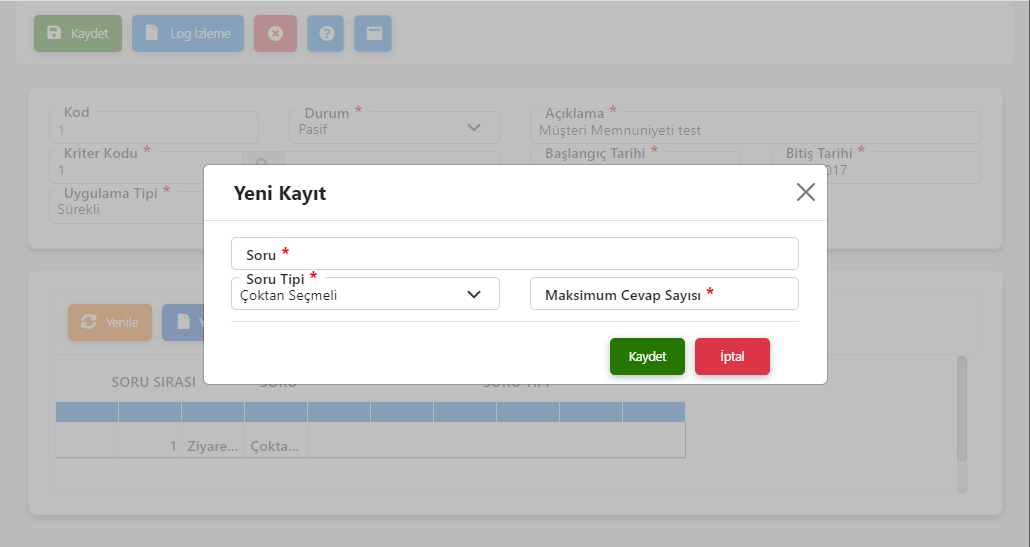Image resolution: width=1030 pixels, height=547 pixels.
Task: Click the green Kaydet button in dialog
Action: click(x=647, y=357)
